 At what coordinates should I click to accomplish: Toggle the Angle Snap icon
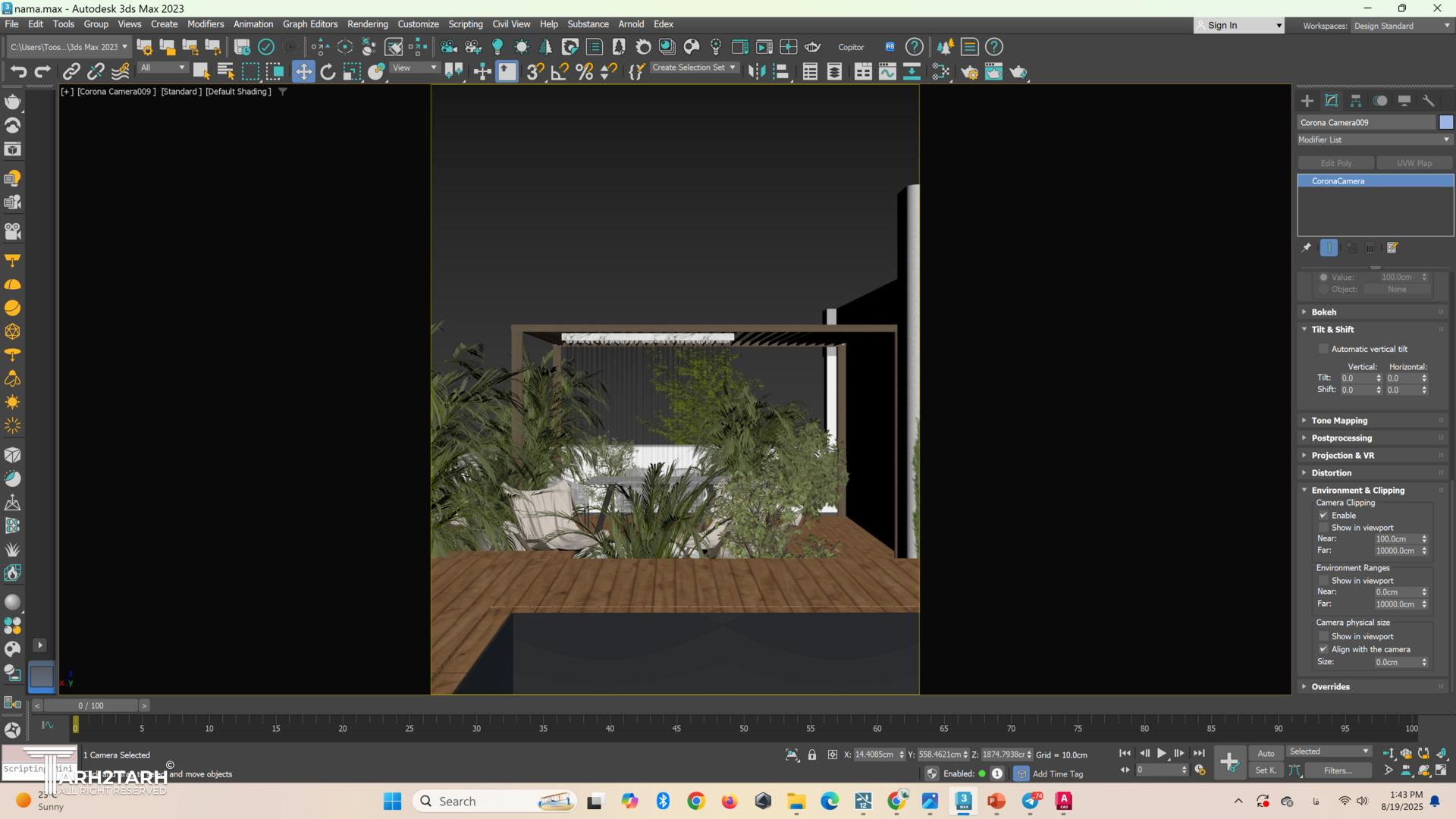[x=560, y=71]
